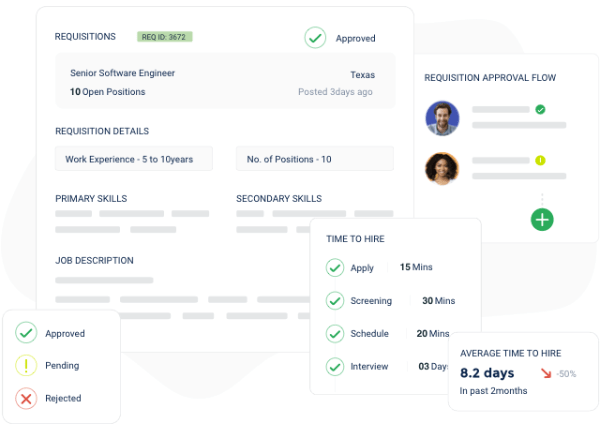Click the 10 Open Positions text
Image resolution: width=600 pixels, height=430 pixels.
[107, 92]
